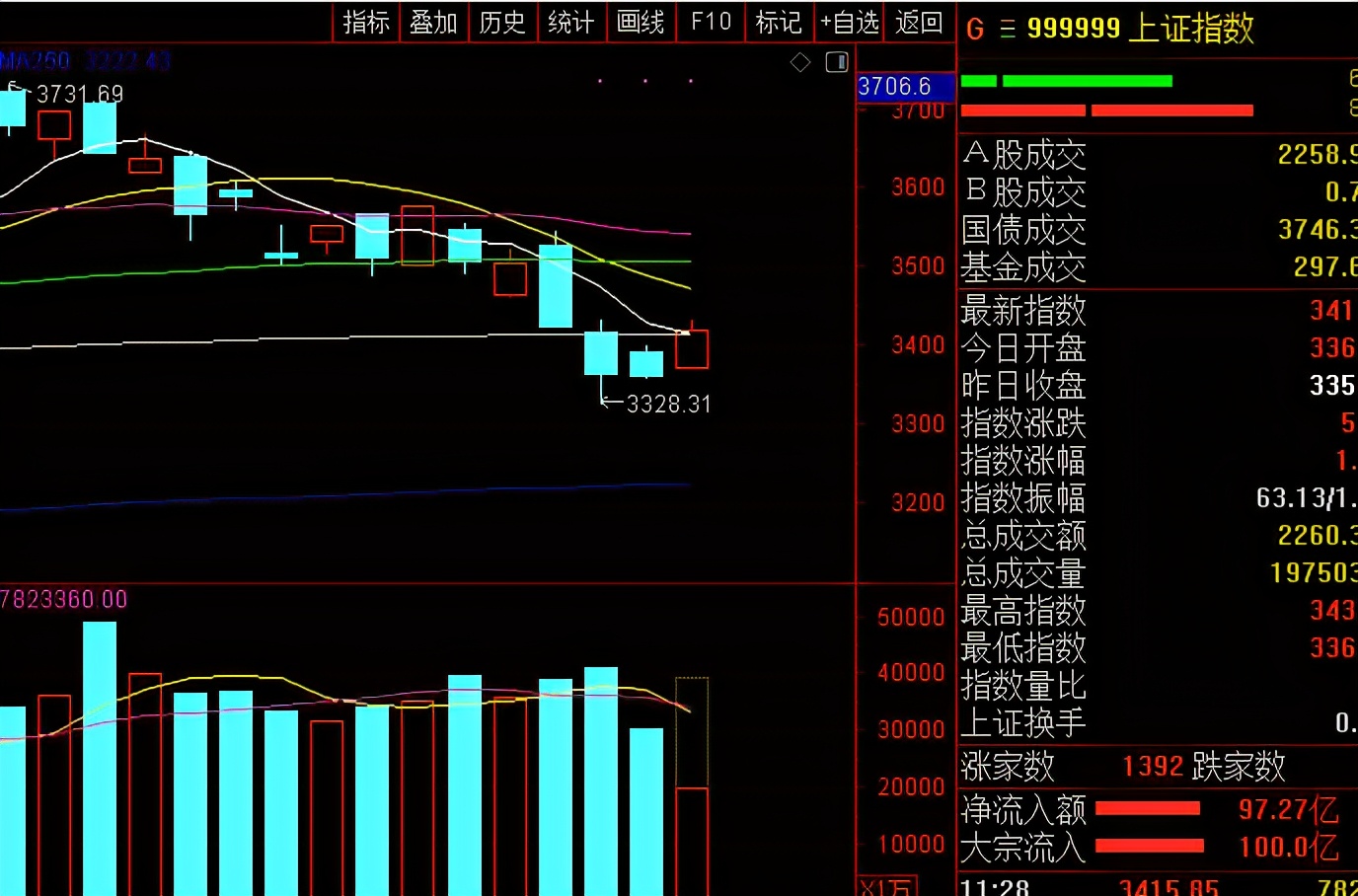Click the 标记 mark button
This screenshot has height=896, width=1358.
(778, 22)
